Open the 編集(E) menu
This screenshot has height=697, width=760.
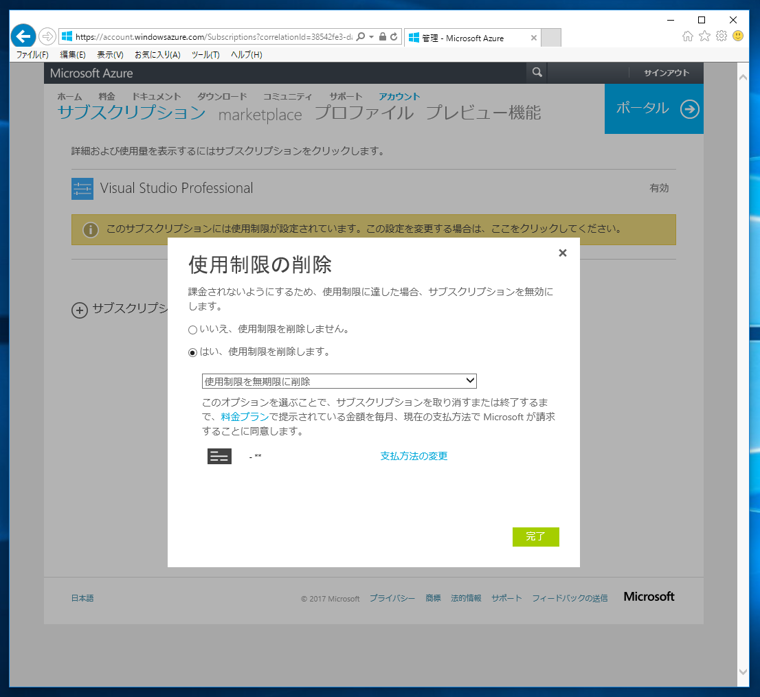[x=73, y=55]
